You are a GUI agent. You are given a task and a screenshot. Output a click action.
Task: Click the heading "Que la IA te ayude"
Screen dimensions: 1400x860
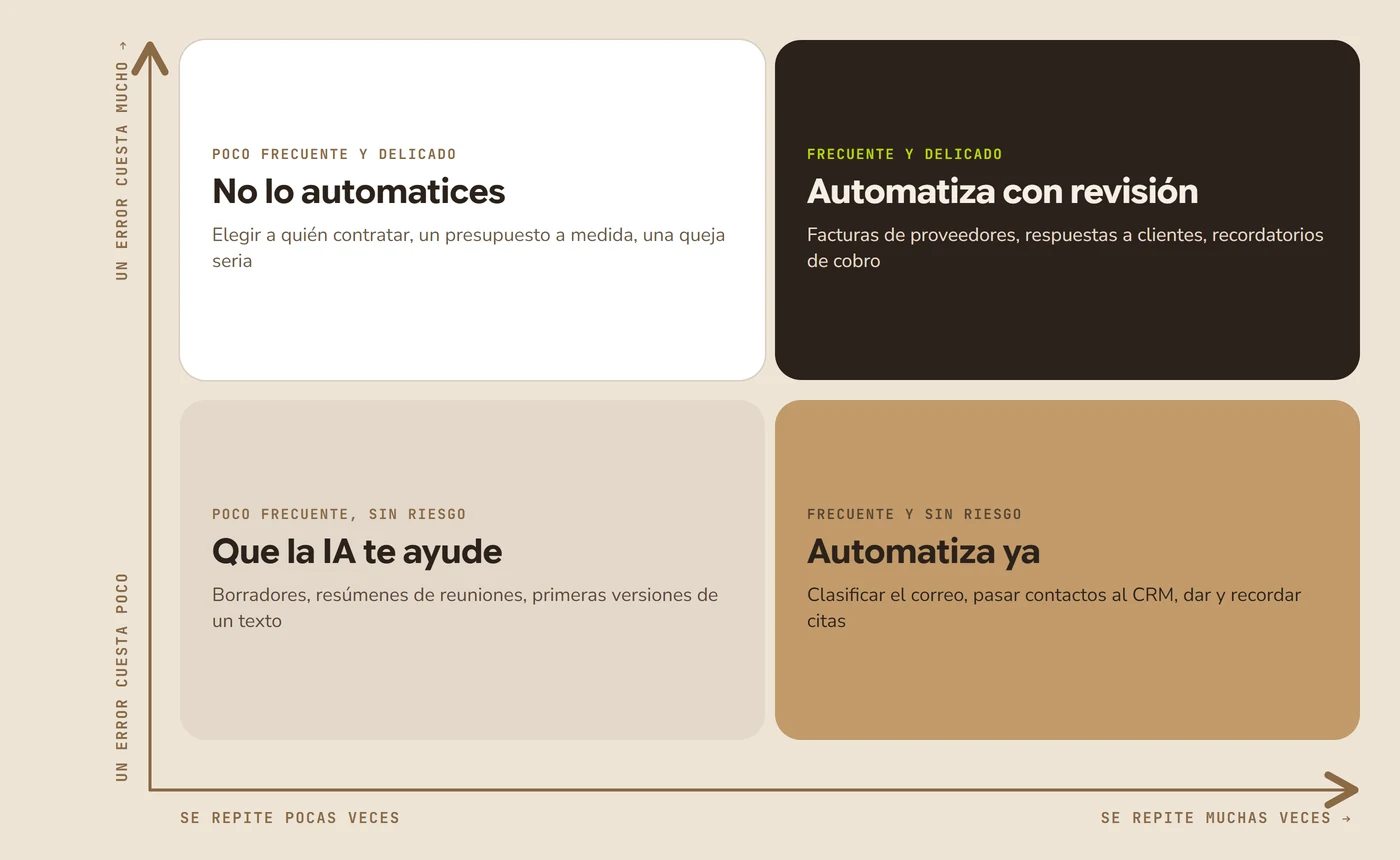pyautogui.click(x=357, y=551)
